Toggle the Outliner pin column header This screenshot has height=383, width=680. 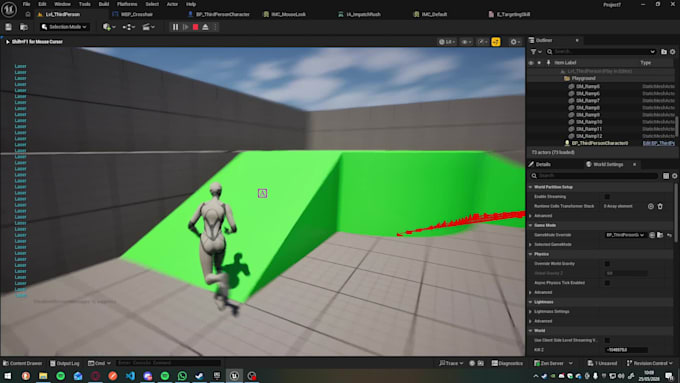click(548, 62)
